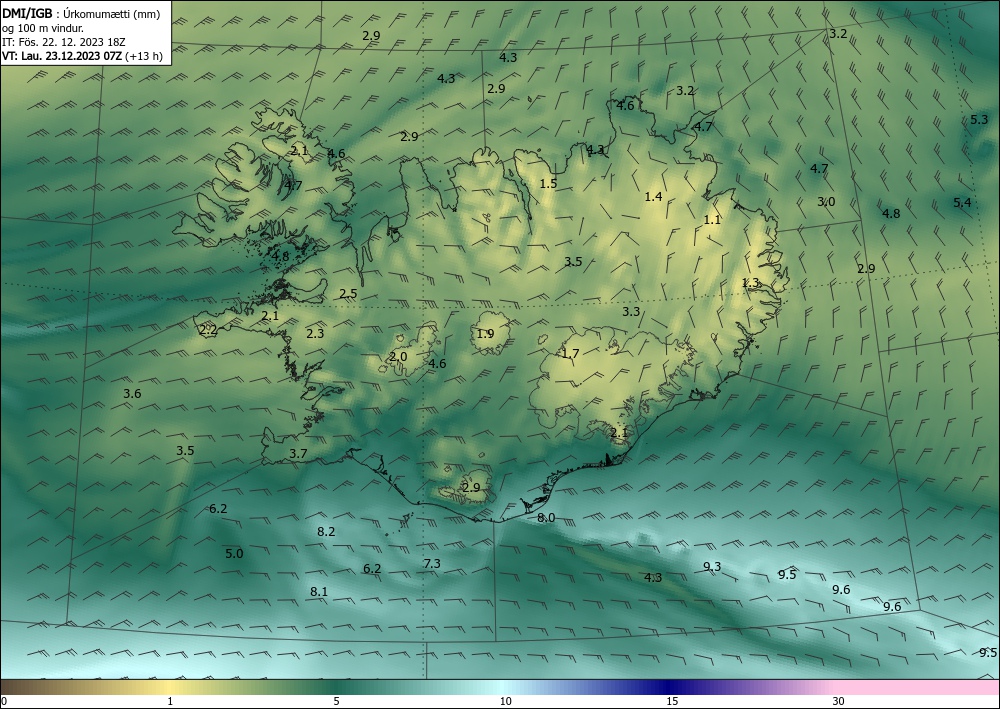Click the color scale label 30
Screen dimensions: 1000x709
(x=838, y=701)
